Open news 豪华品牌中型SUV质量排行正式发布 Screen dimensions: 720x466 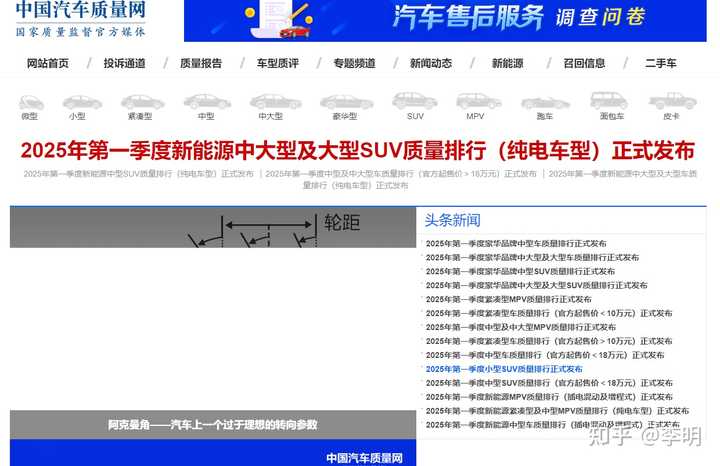point(520,271)
